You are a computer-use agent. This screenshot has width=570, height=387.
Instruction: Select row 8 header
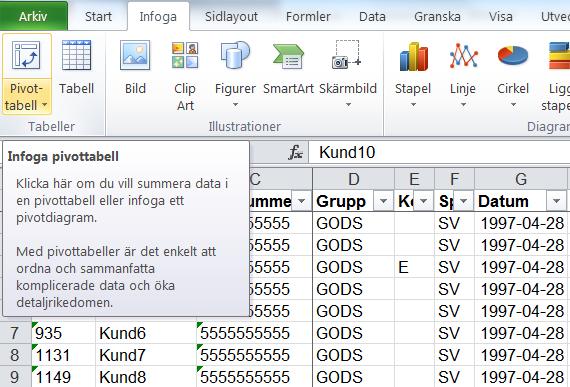tap(15, 355)
